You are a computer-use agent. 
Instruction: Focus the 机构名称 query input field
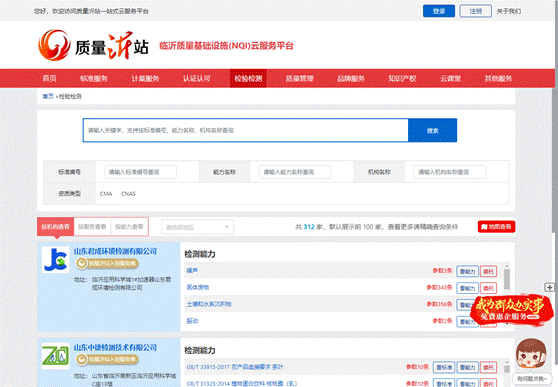pyautogui.click(x=450, y=172)
